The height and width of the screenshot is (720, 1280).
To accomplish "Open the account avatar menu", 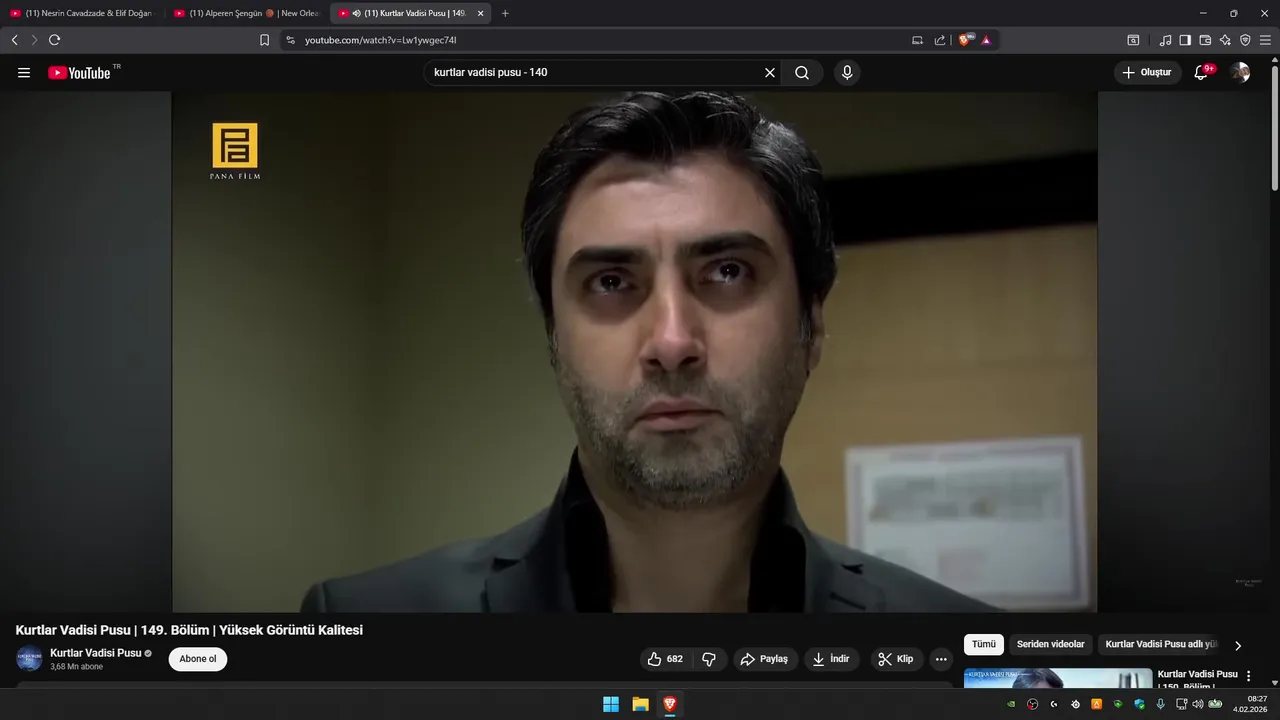I will [x=1240, y=72].
